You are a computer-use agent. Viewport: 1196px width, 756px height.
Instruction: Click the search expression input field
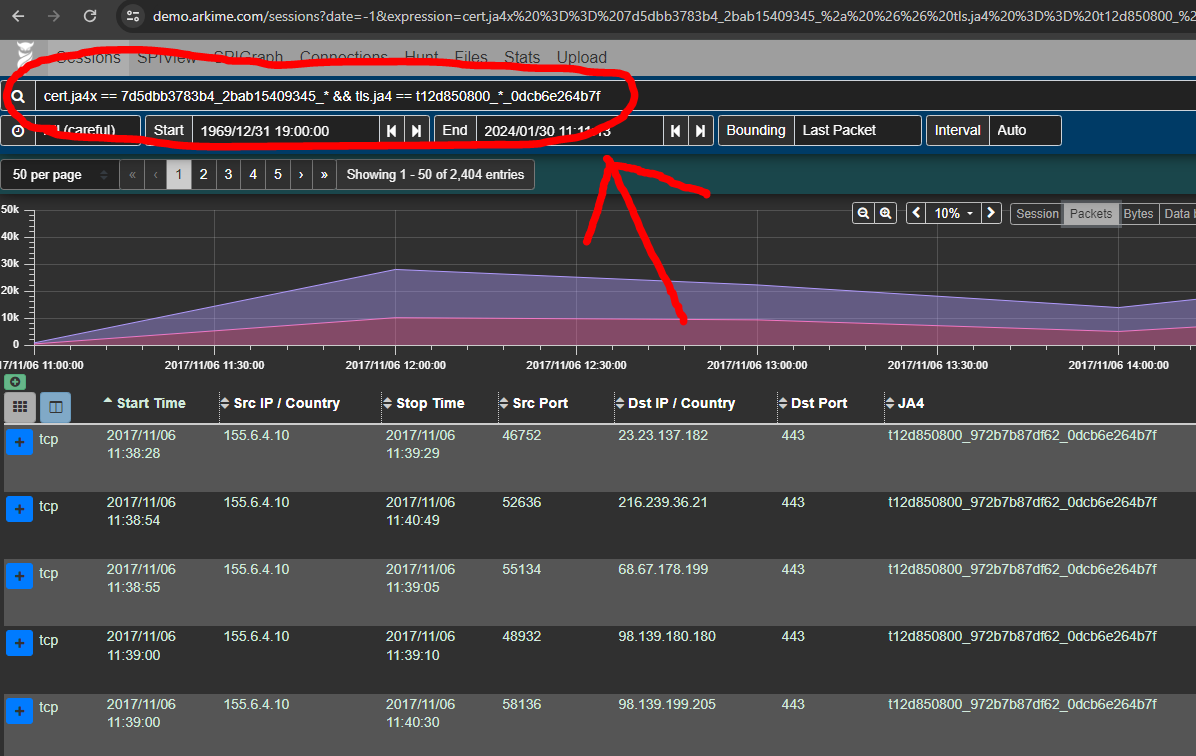point(615,96)
